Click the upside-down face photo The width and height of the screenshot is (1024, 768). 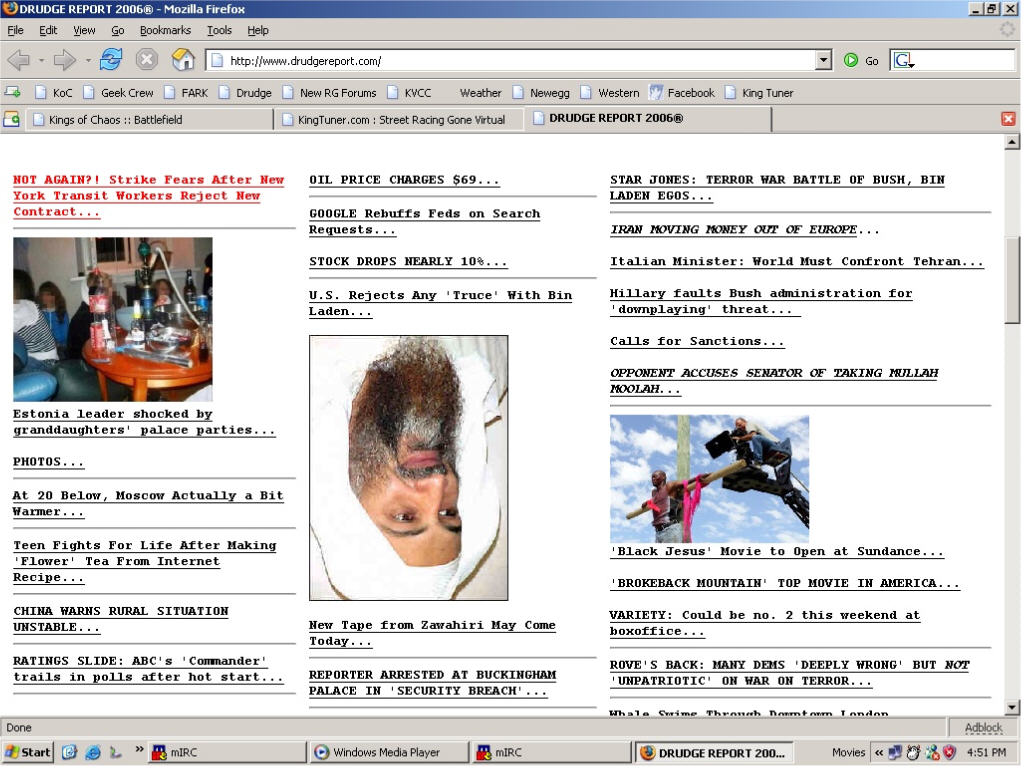409,468
